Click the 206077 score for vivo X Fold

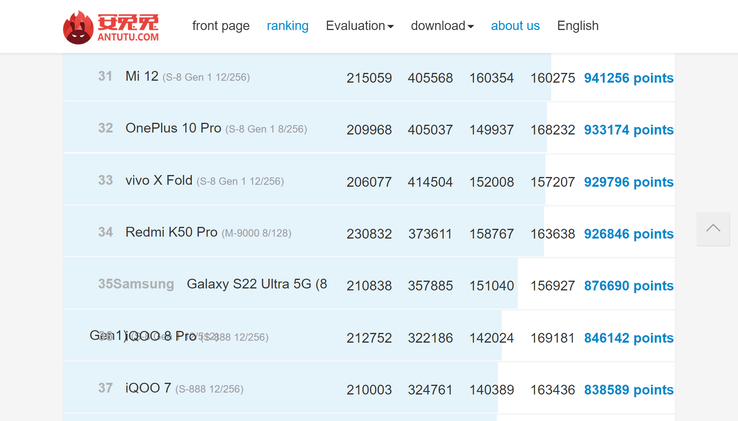coord(369,182)
